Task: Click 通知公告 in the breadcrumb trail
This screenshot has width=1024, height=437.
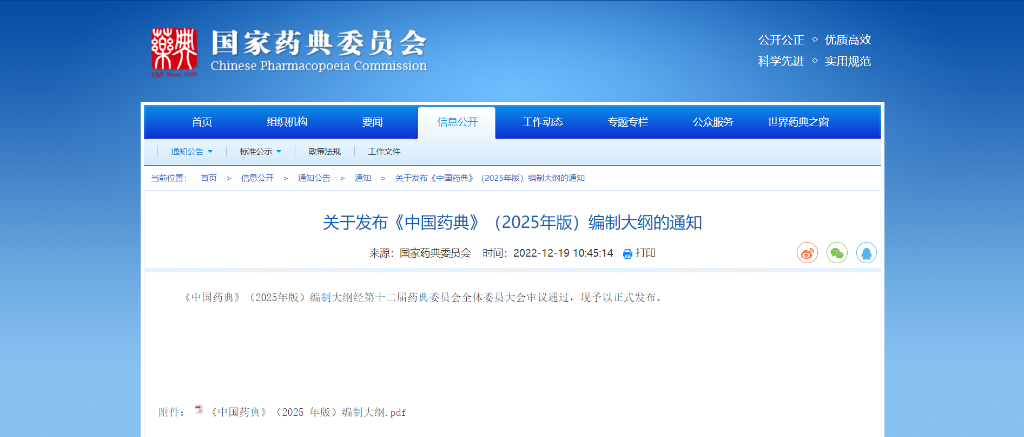Action: (x=314, y=178)
